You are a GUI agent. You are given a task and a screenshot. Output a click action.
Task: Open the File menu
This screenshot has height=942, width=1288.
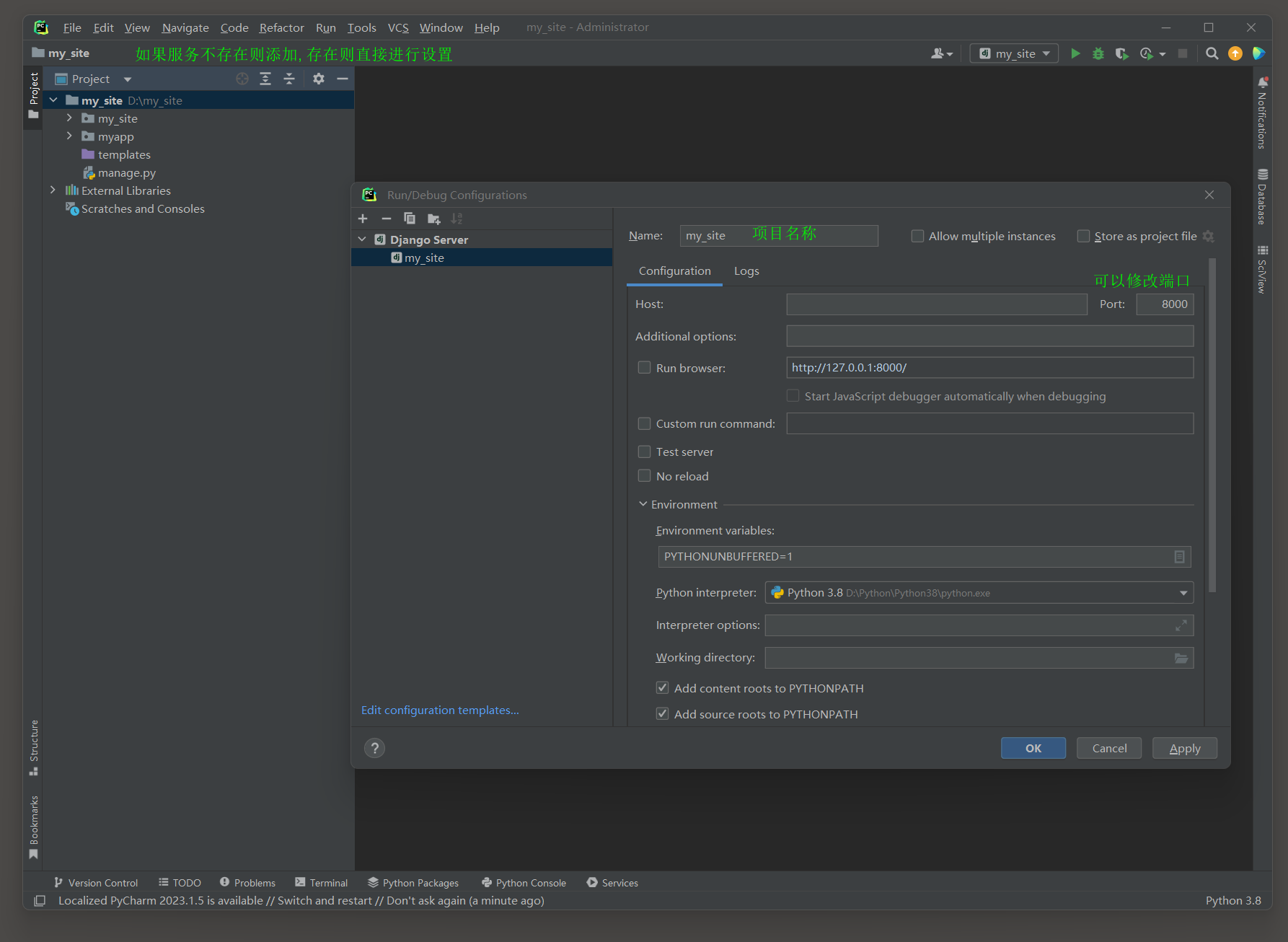pyautogui.click(x=72, y=27)
